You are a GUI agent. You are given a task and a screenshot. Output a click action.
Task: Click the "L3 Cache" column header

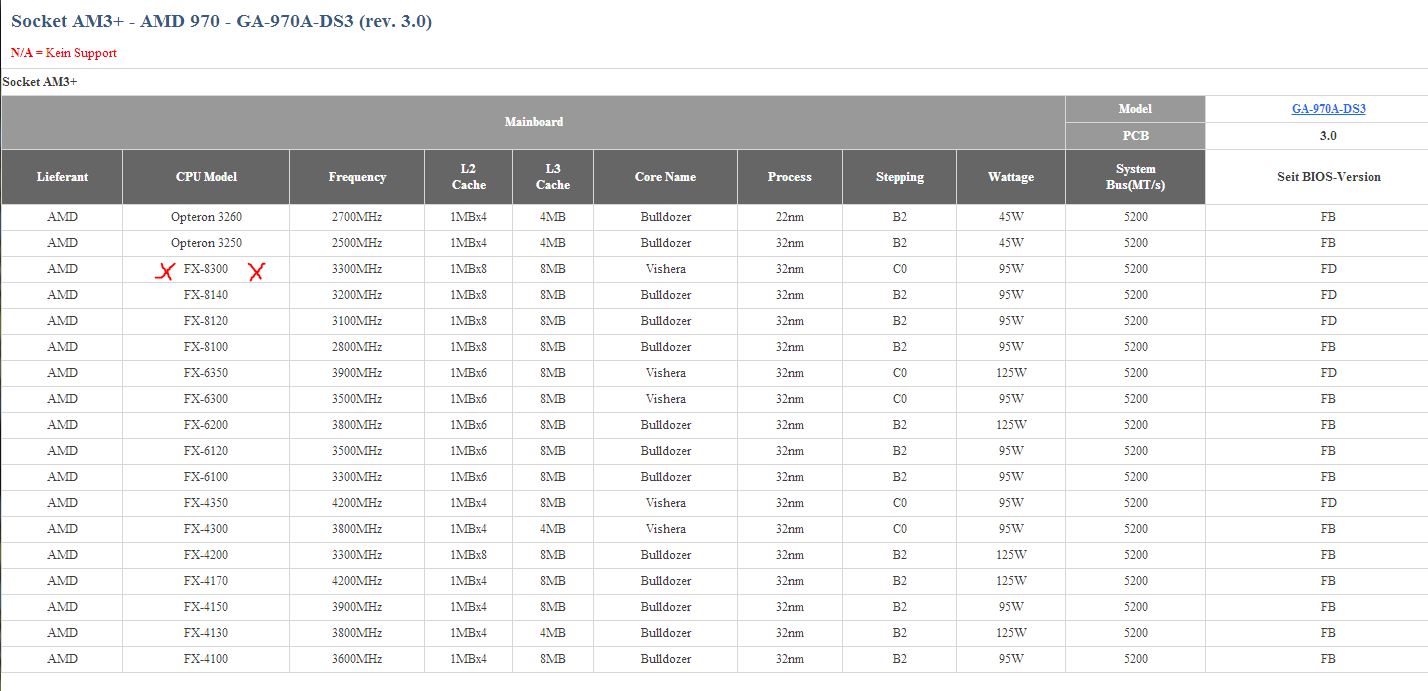553,177
